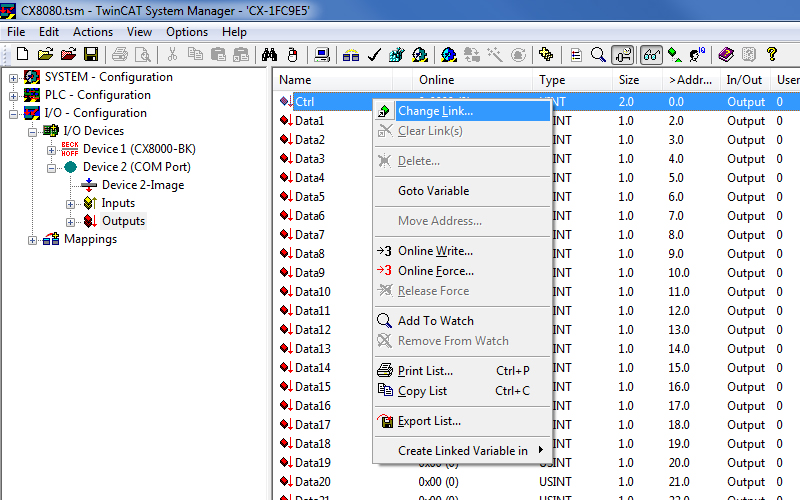Open the File menu
This screenshot has height=500, width=800.
coord(16,32)
